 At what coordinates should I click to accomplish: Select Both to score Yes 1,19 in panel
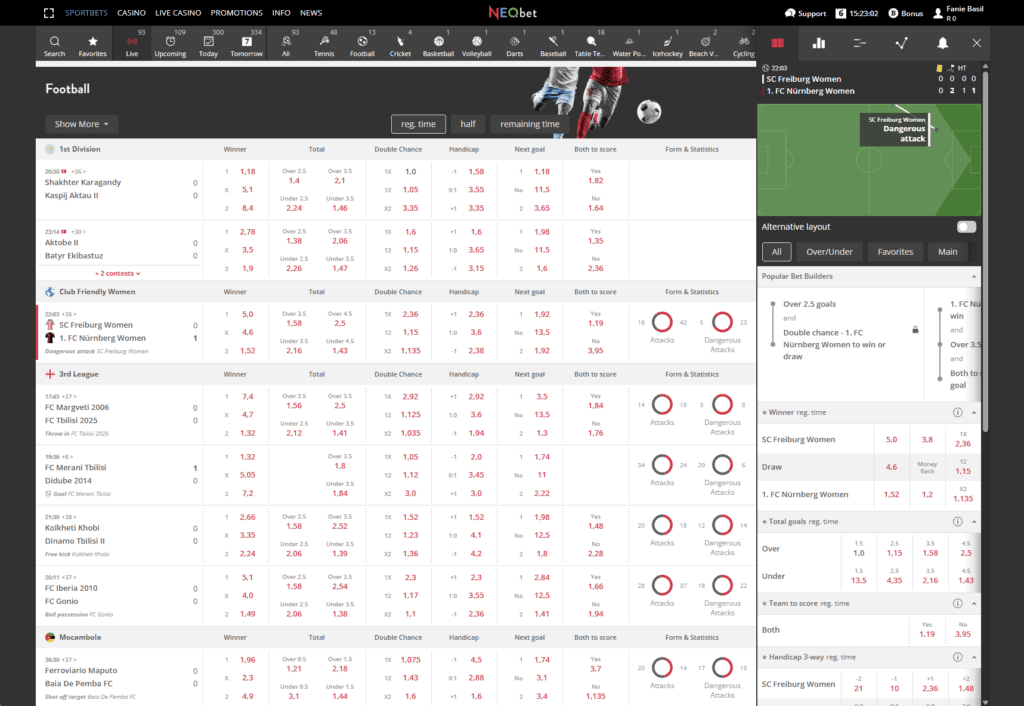click(x=927, y=630)
